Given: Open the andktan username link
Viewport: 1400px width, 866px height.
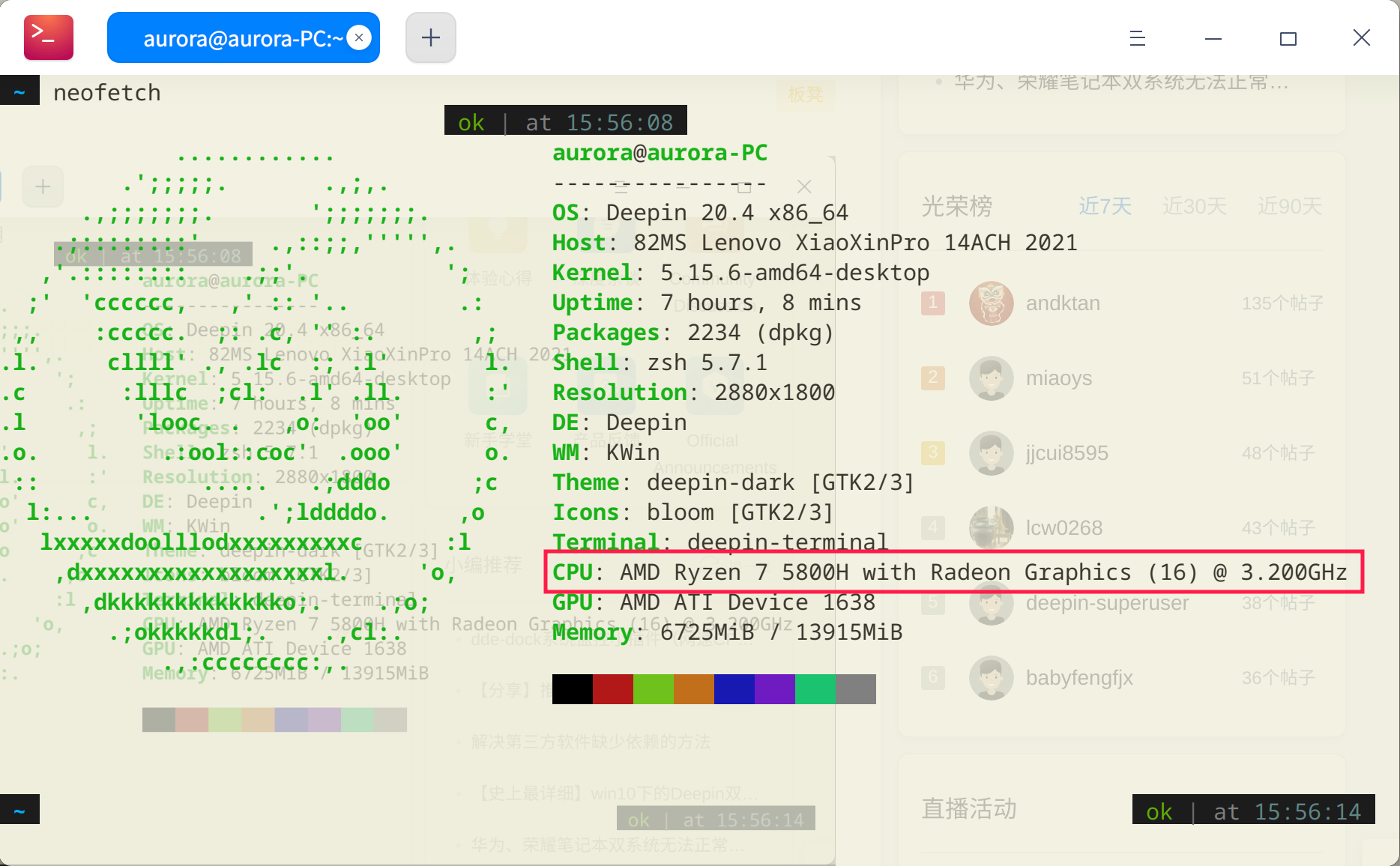Looking at the screenshot, I should [x=1063, y=303].
